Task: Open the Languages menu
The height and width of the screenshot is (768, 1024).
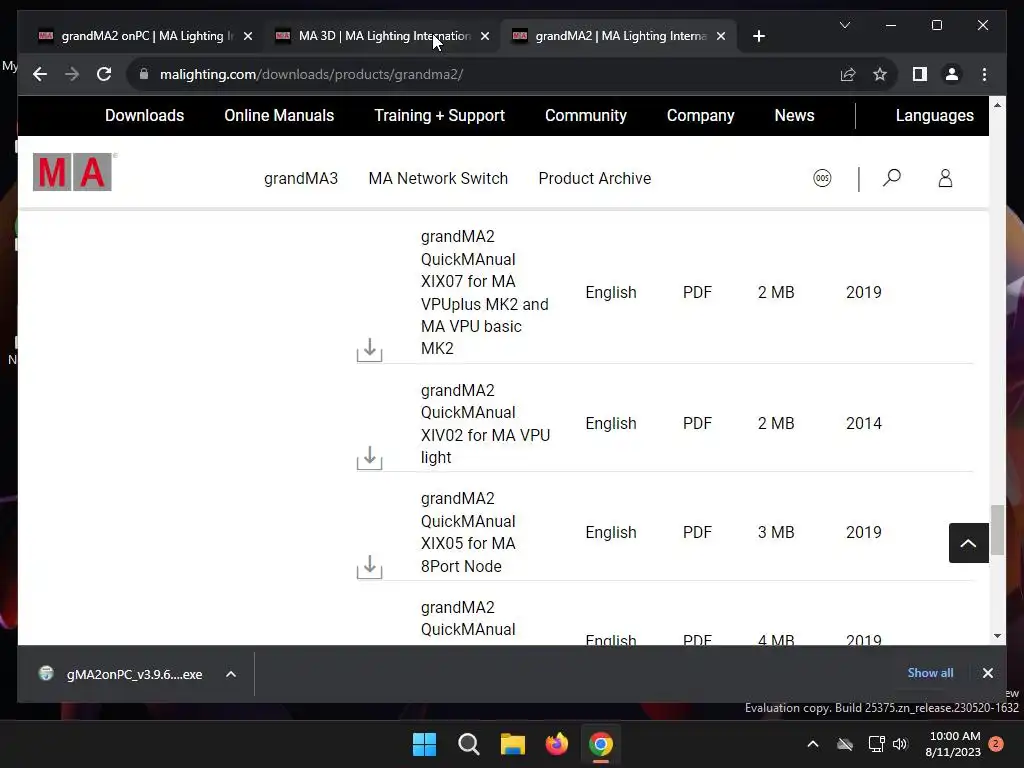Action: coord(935,116)
